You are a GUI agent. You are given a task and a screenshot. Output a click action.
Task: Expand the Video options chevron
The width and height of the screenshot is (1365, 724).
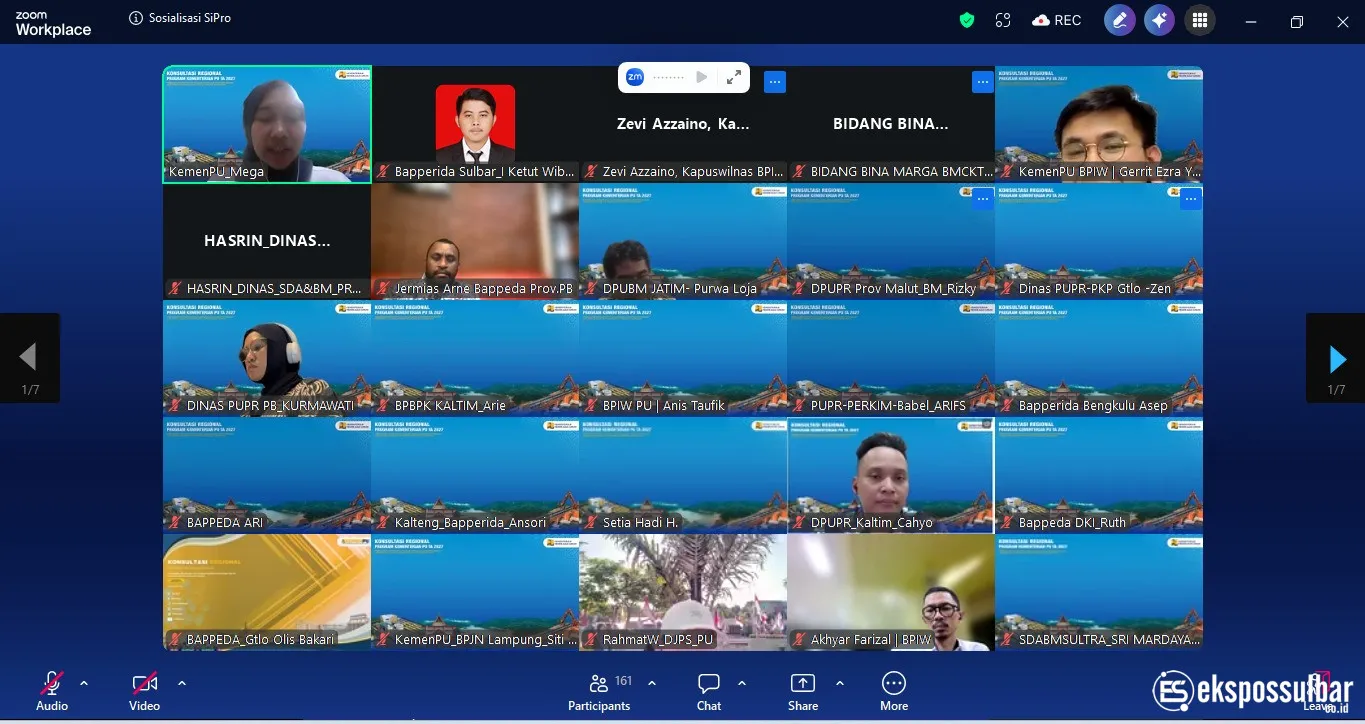tap(182, 683)
